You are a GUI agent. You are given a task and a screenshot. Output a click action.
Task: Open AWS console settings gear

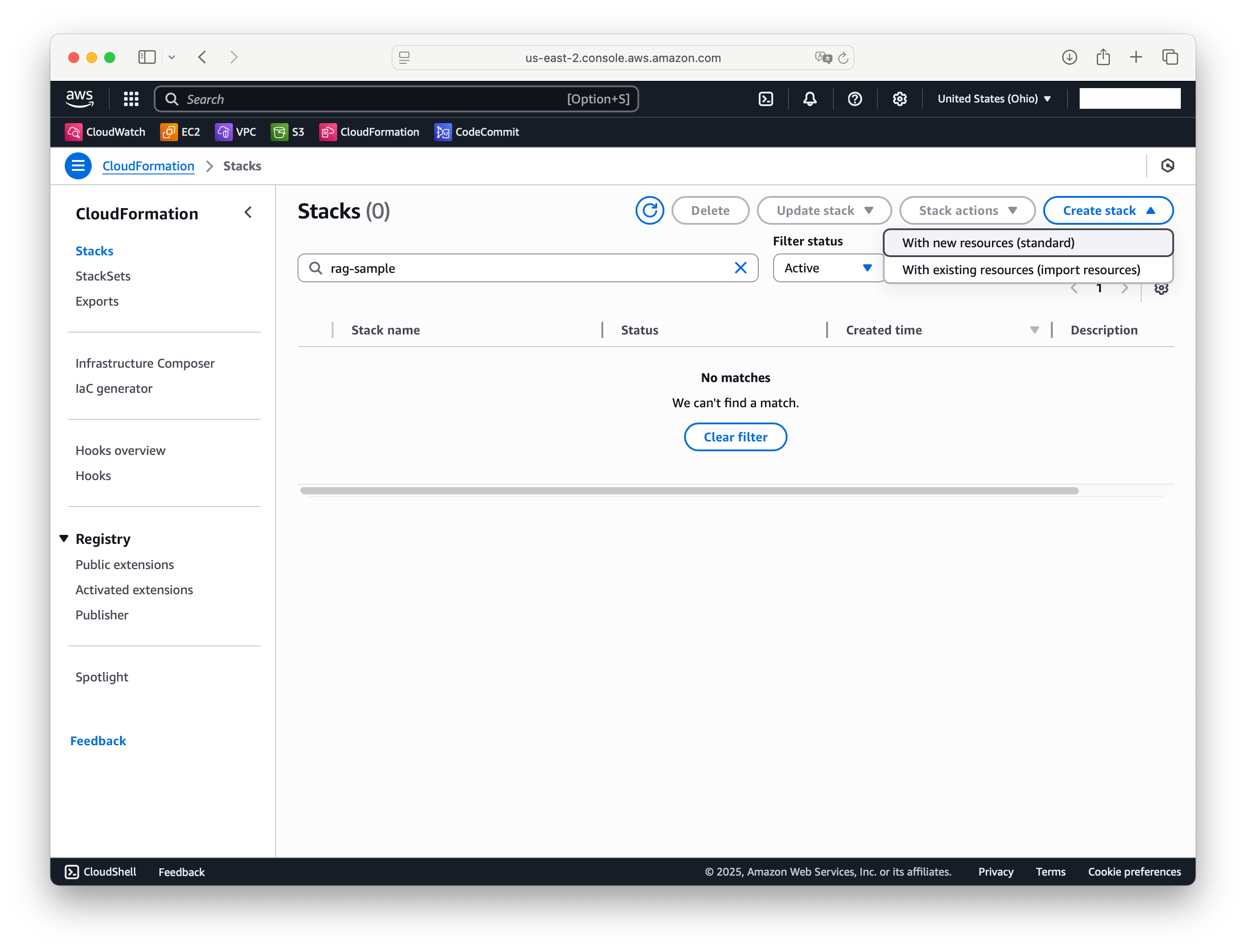coord(899,99)
